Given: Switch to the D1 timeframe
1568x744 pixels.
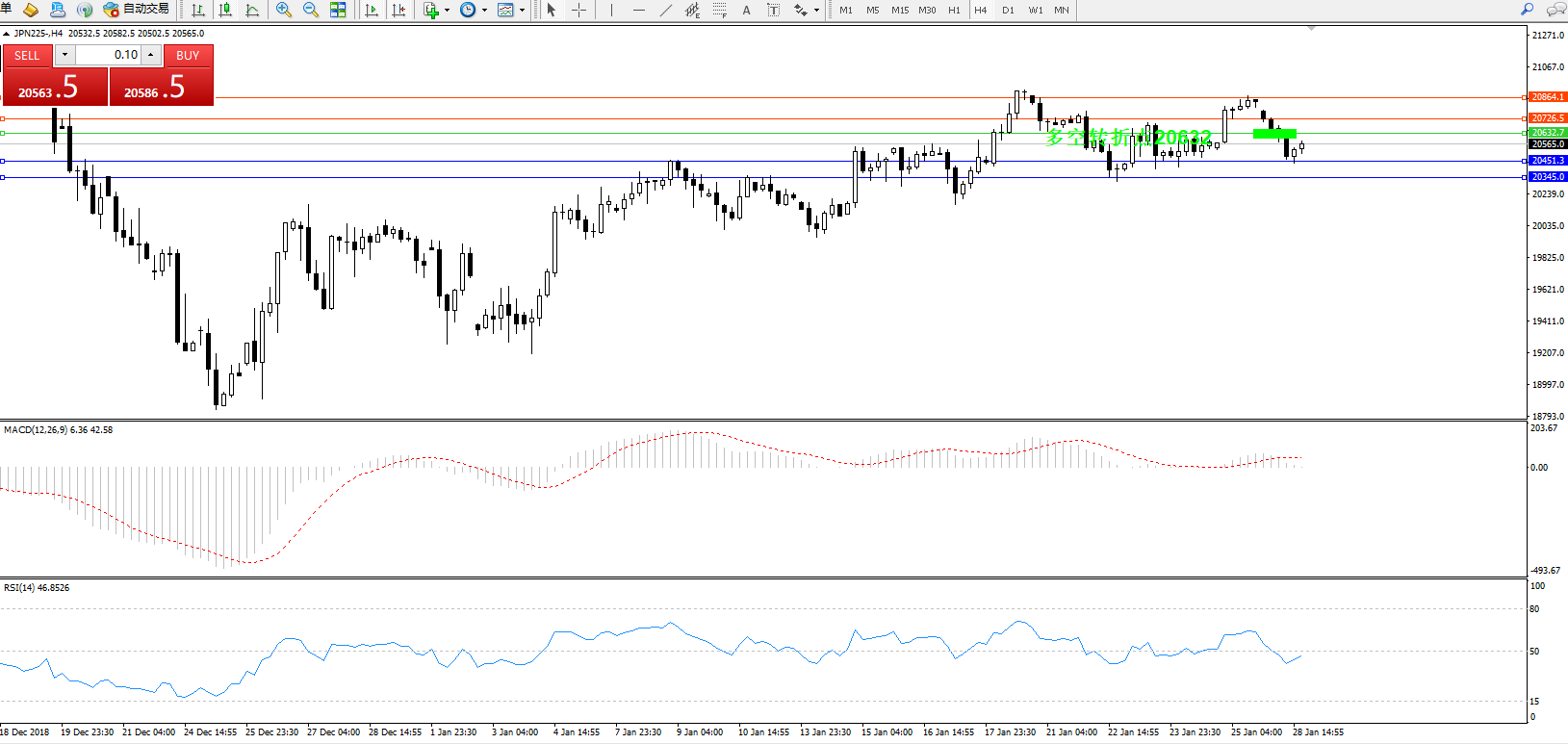Looking at the screenshot, I should (x=1008, y=10).
